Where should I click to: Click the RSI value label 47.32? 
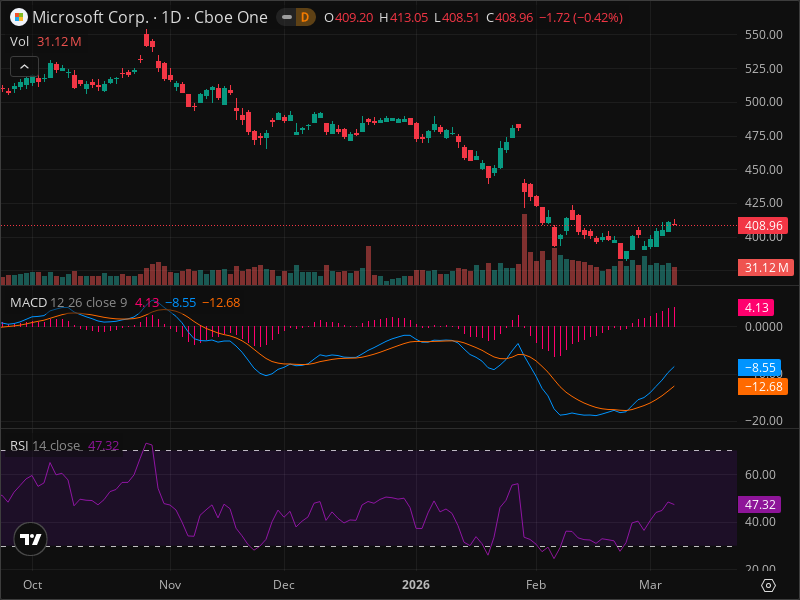[760, 505]
